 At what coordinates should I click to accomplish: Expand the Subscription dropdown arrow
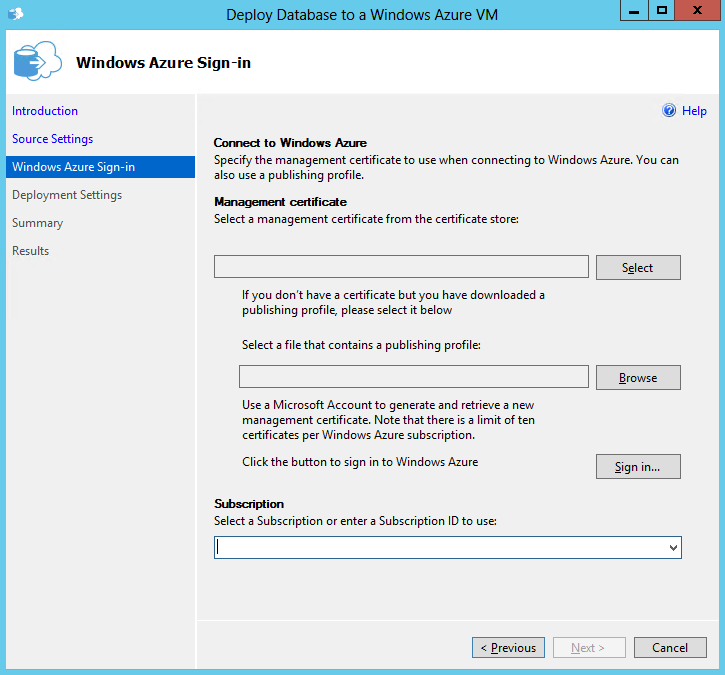click(673, 548)
